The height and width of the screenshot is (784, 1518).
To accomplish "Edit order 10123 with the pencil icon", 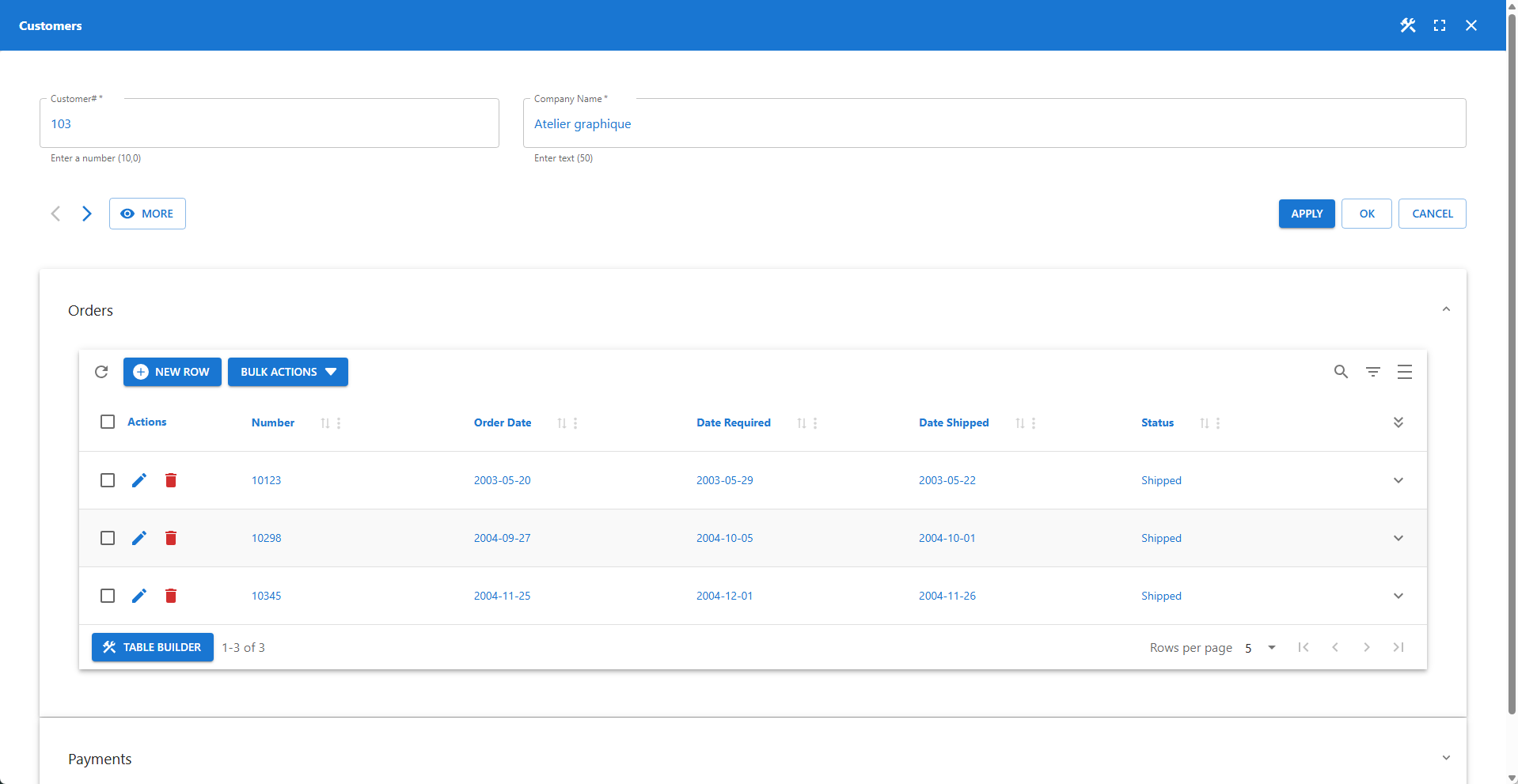I will [139, 480].
